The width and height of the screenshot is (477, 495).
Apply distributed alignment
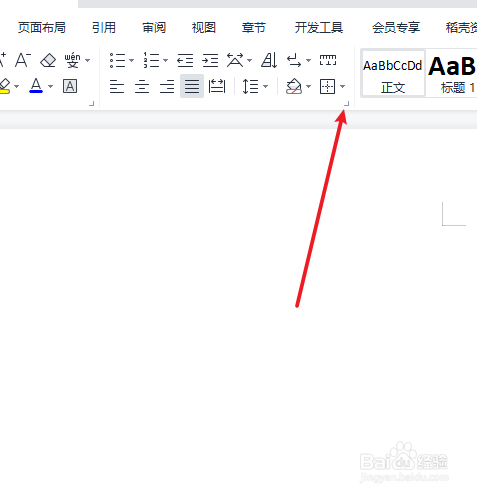[x=217, y=86]
